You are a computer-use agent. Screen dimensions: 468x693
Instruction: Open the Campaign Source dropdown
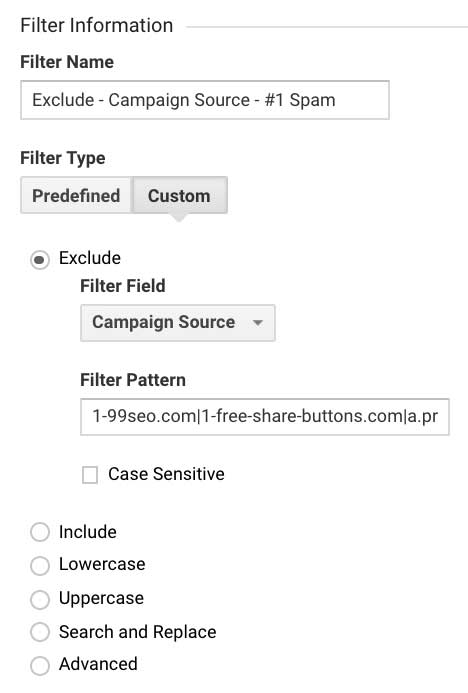178,323
